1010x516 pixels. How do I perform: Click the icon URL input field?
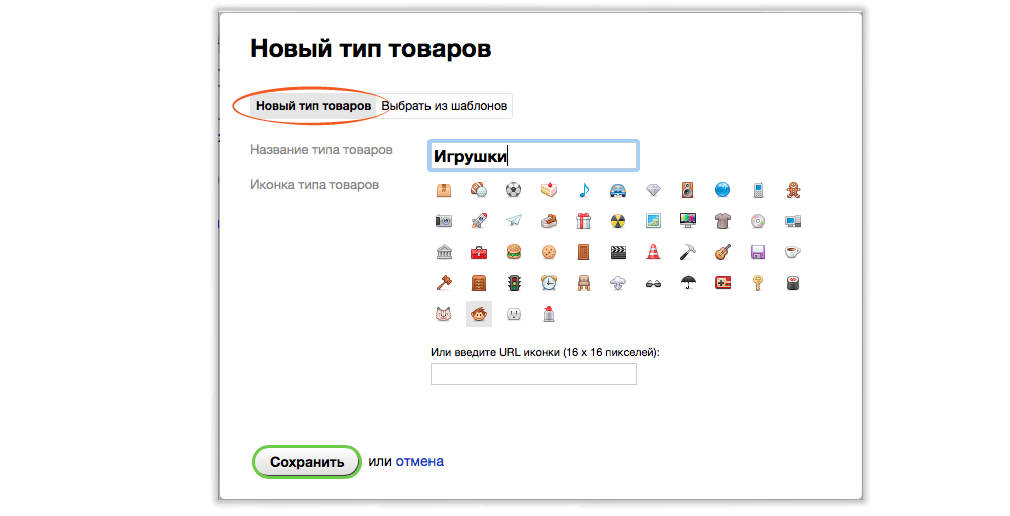coord(533,374)
